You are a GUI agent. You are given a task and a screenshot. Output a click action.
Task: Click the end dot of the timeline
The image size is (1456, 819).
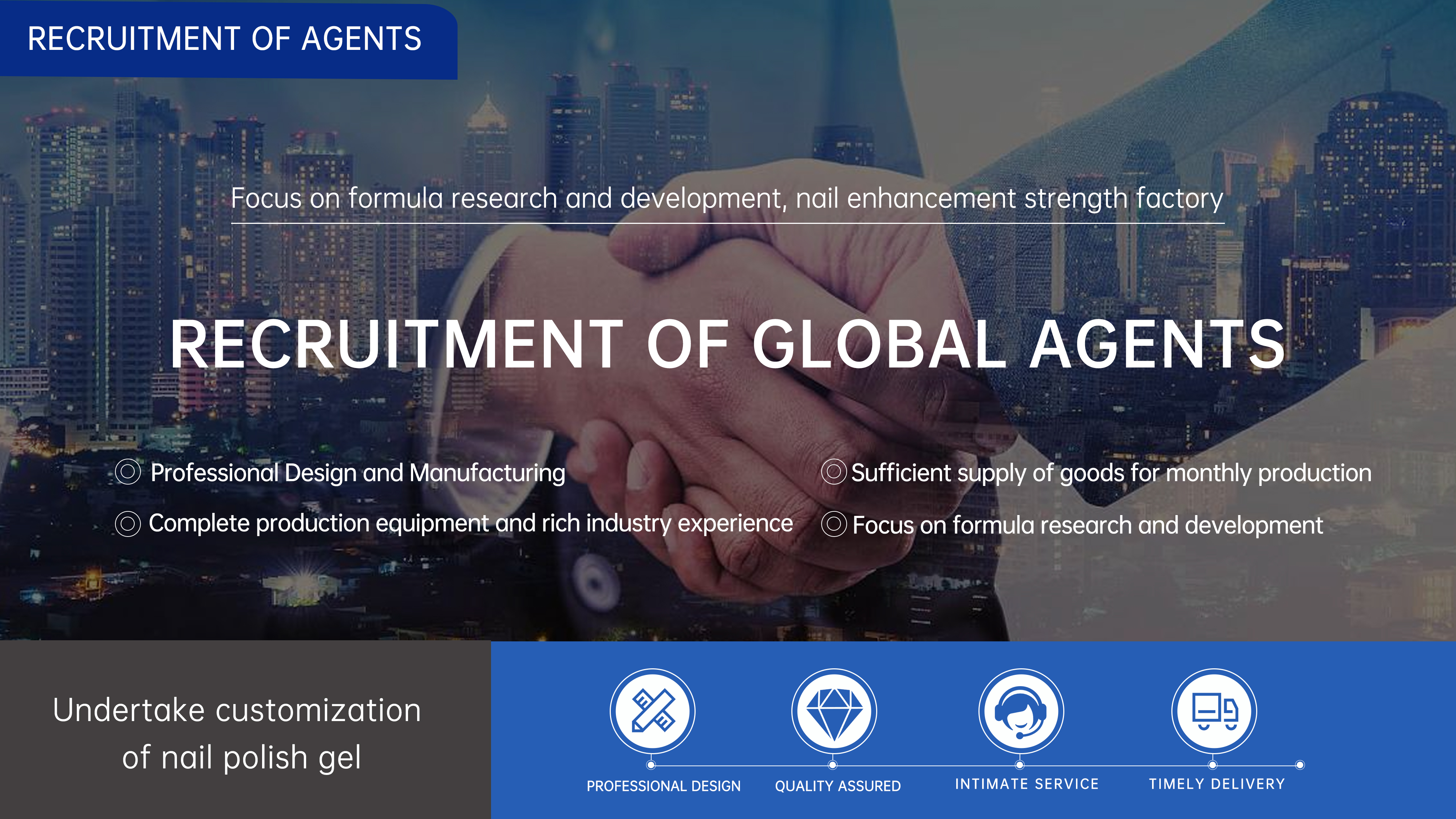coord(1300,765)
